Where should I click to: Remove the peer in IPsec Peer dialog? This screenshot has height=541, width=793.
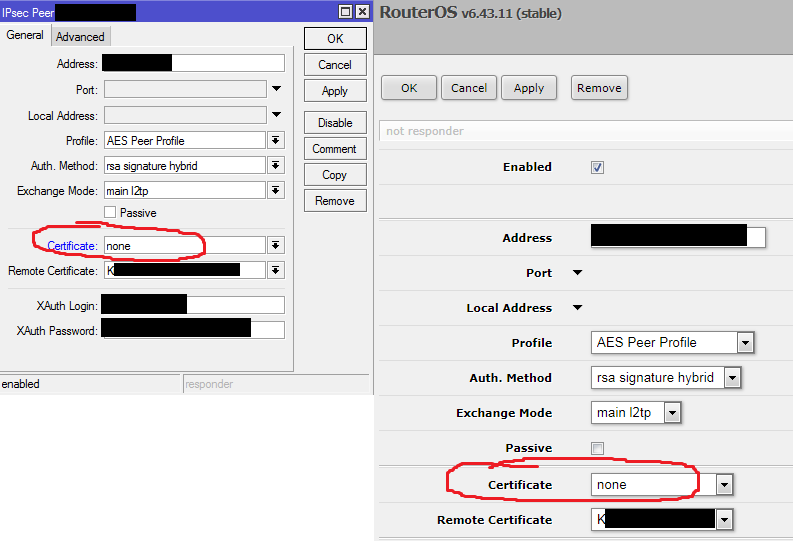[x=335, y=201]
